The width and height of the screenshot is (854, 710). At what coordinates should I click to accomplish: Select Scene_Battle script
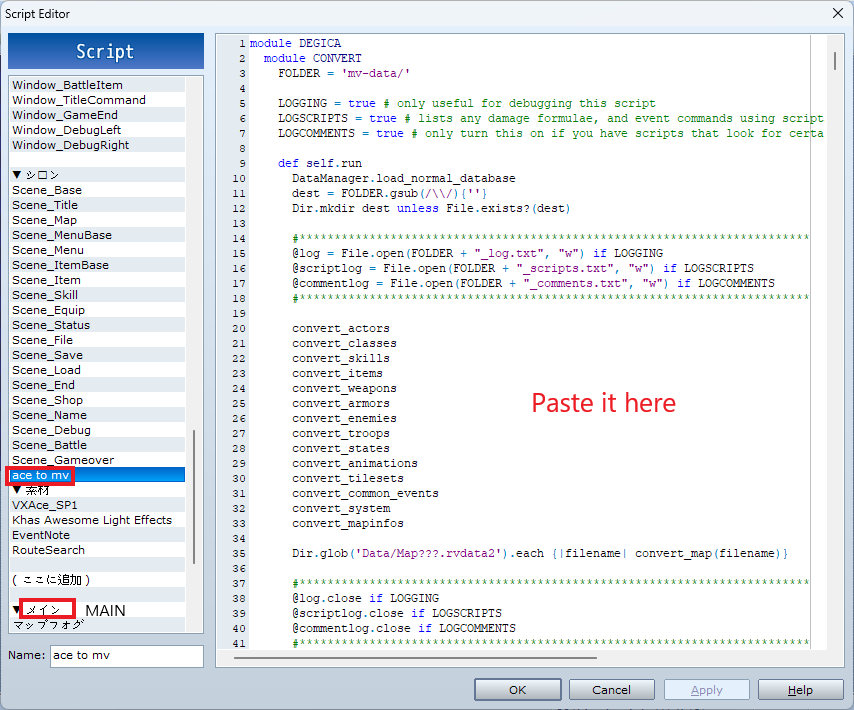pyautogui.click(x=97, y=445)
